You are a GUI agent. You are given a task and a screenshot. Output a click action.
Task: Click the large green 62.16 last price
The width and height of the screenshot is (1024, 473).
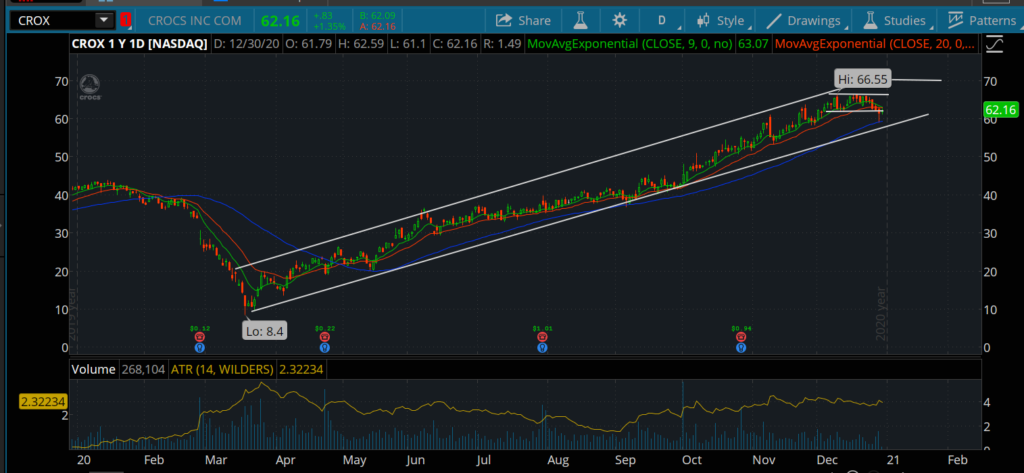click(x=280, y=21)
